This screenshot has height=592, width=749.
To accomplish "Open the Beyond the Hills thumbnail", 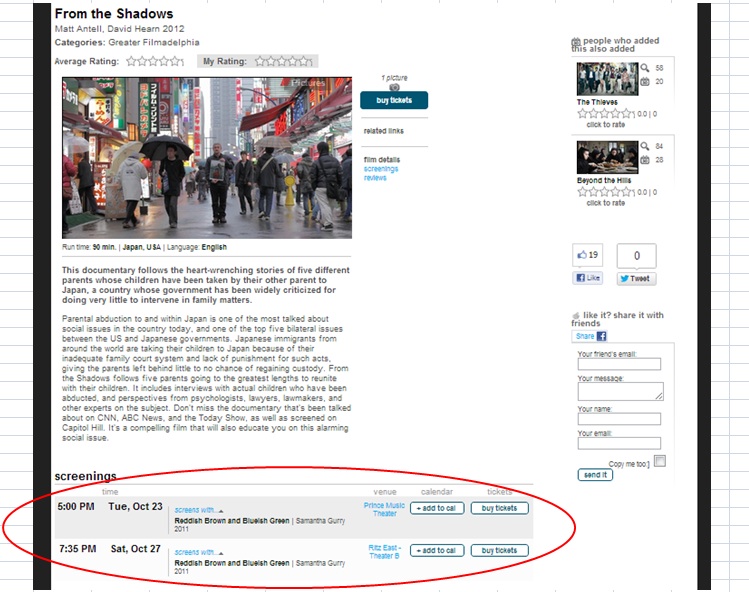I will click(607, 157).
